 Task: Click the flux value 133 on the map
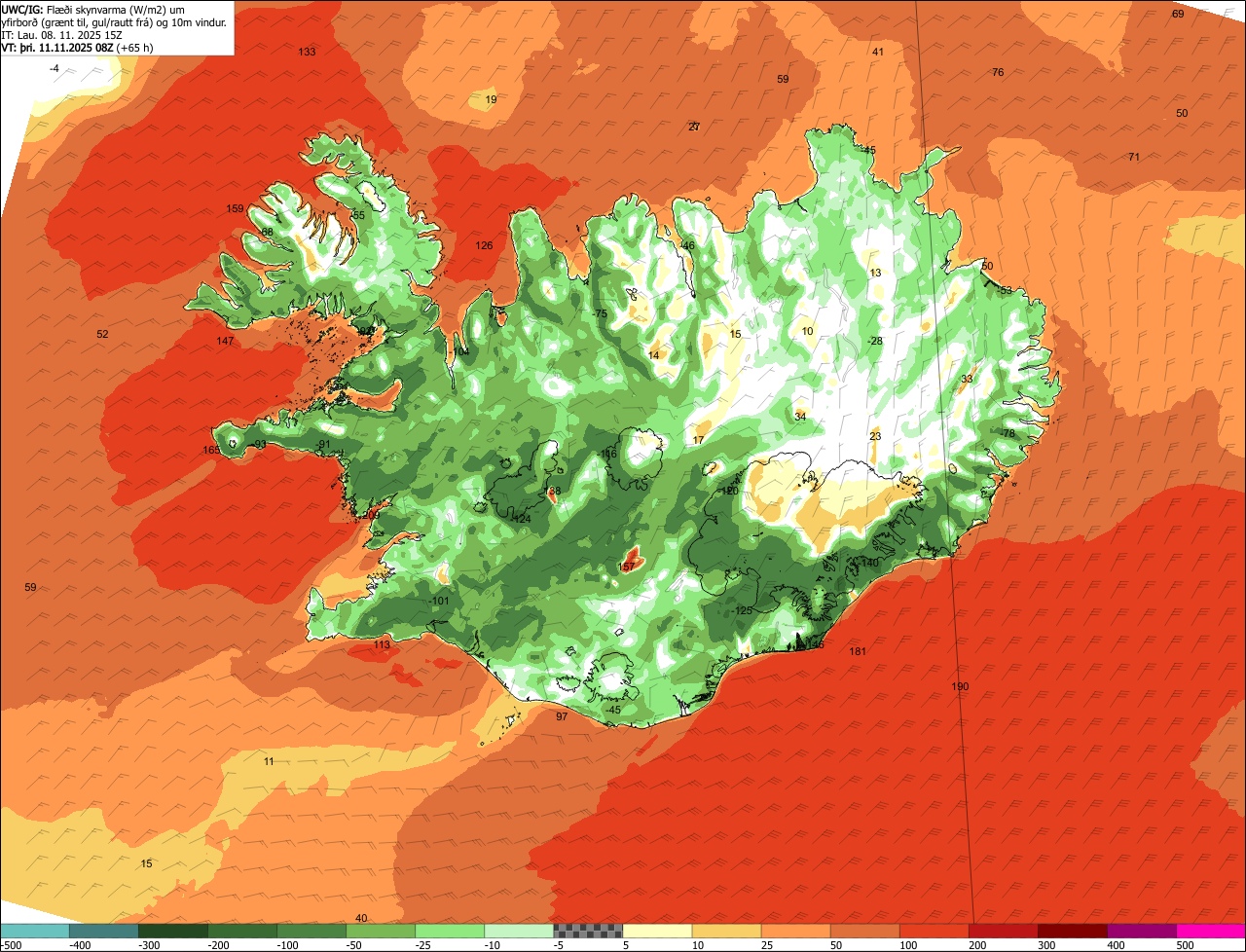307,52
